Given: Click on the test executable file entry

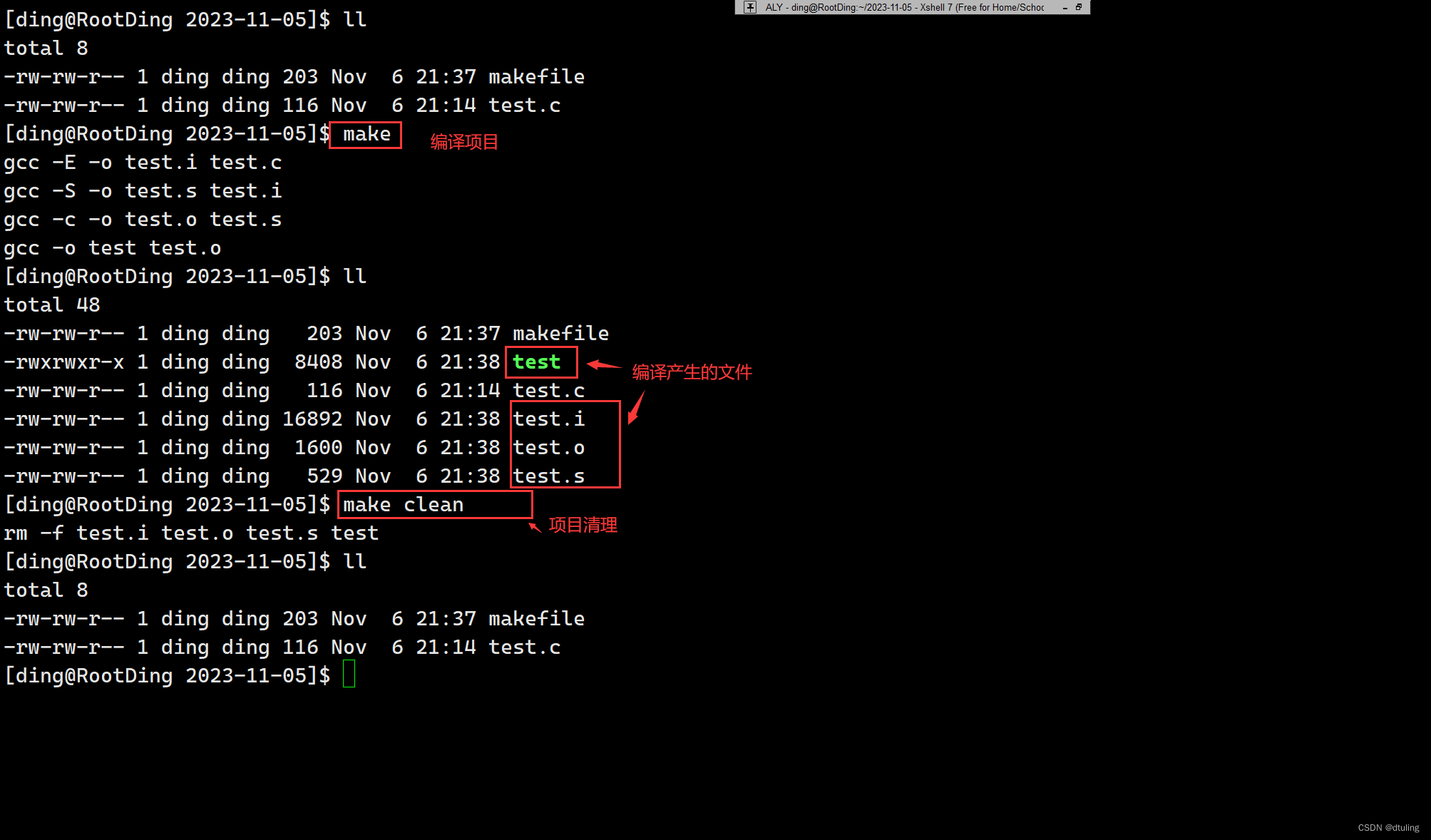Looking at the screenshot, I should pyautogui.click(x=536, y=361).
